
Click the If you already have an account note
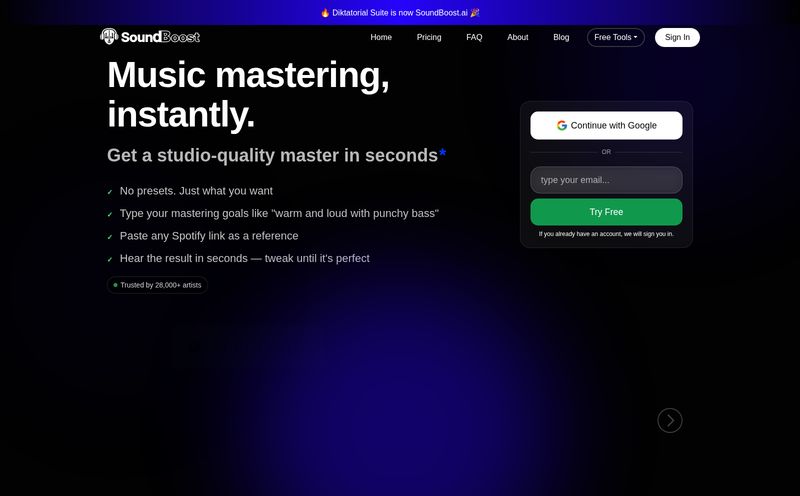click(x=606, y=234)
